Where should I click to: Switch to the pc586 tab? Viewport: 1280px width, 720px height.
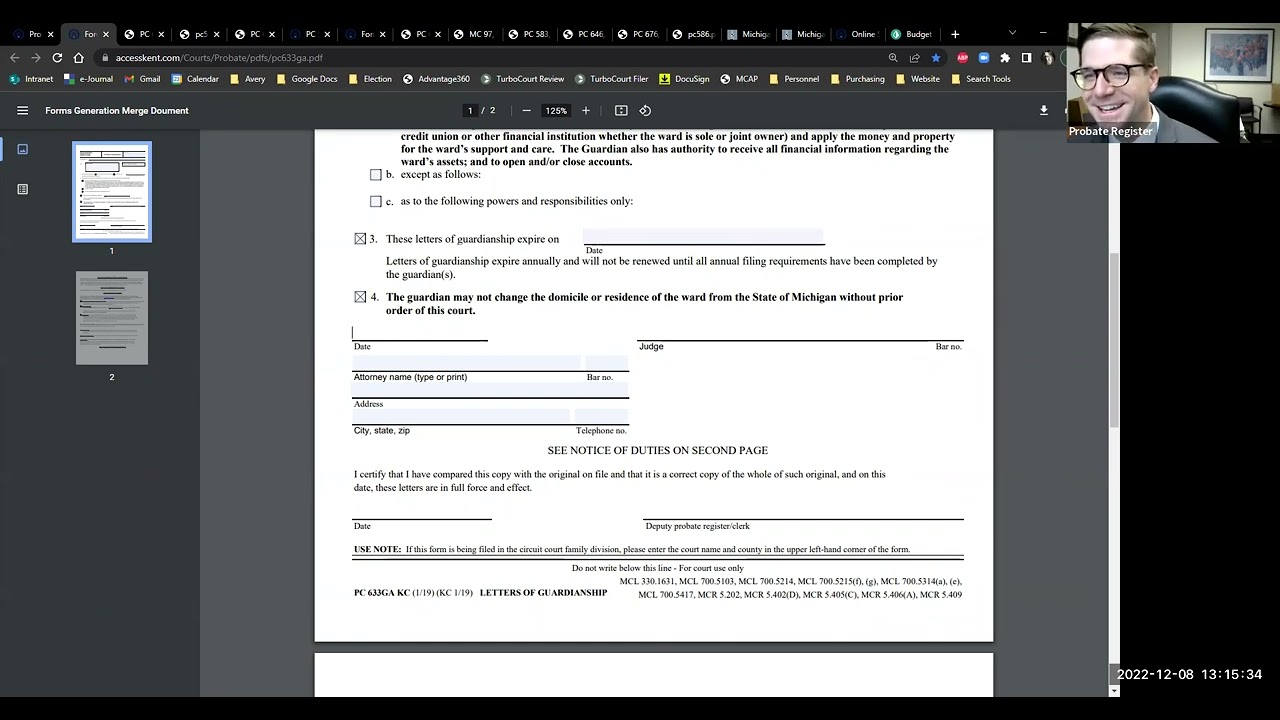point(693,34)
